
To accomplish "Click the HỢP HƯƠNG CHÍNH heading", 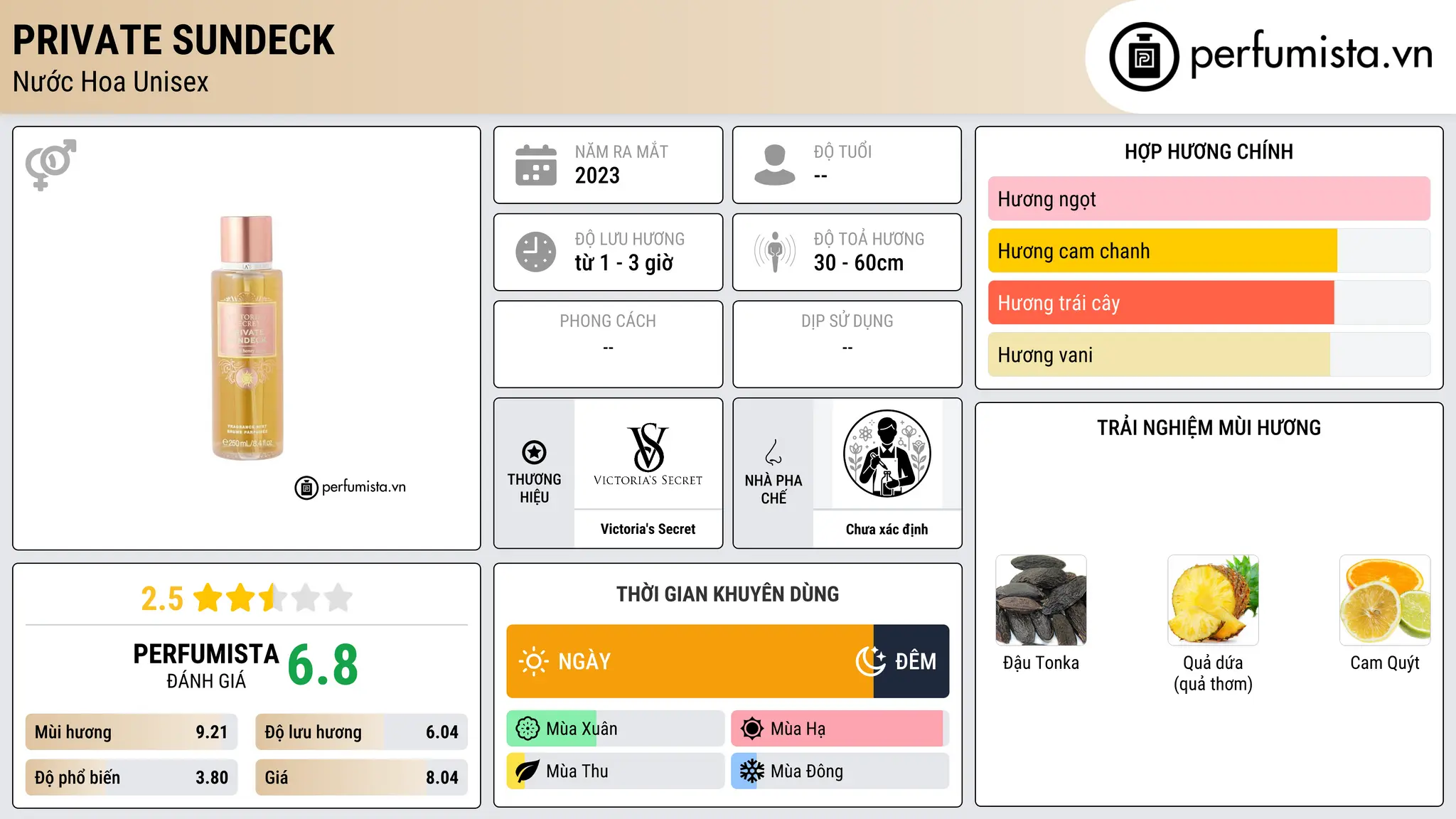I will [x=1209, y=151].
